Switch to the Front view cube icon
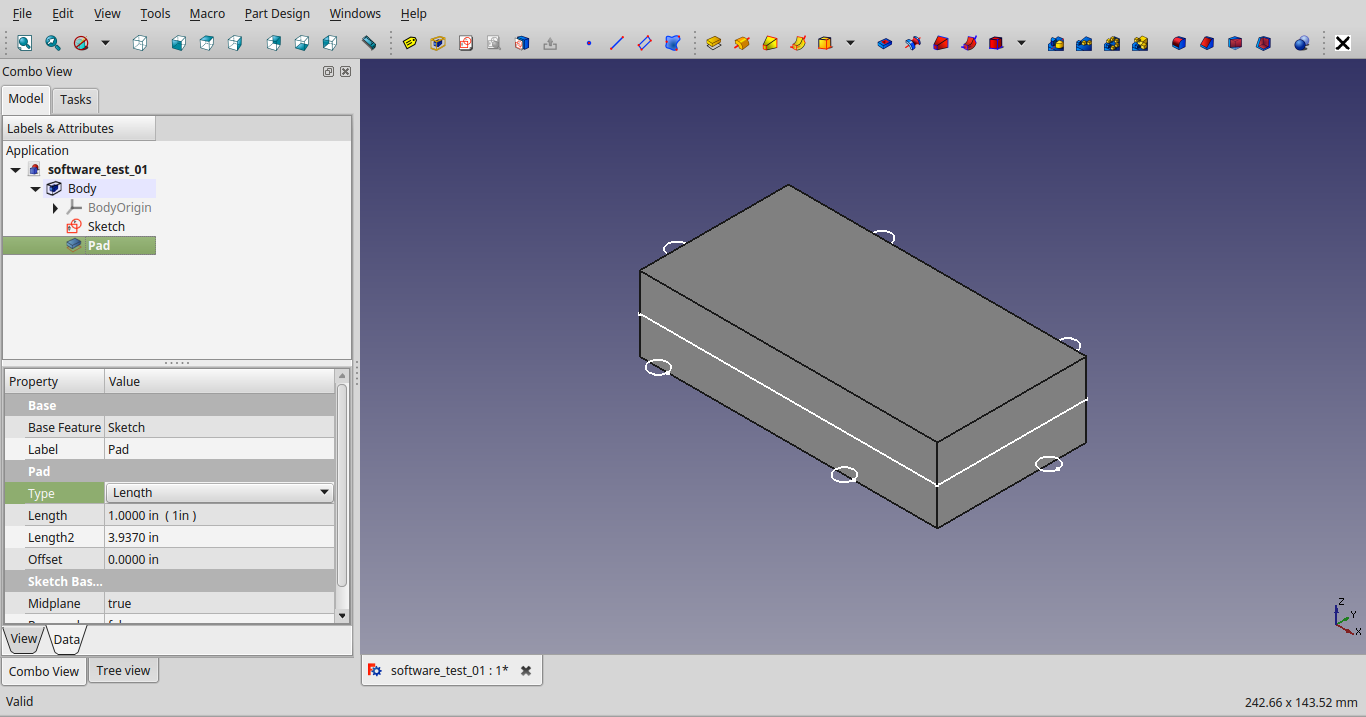 click(178, 43)
